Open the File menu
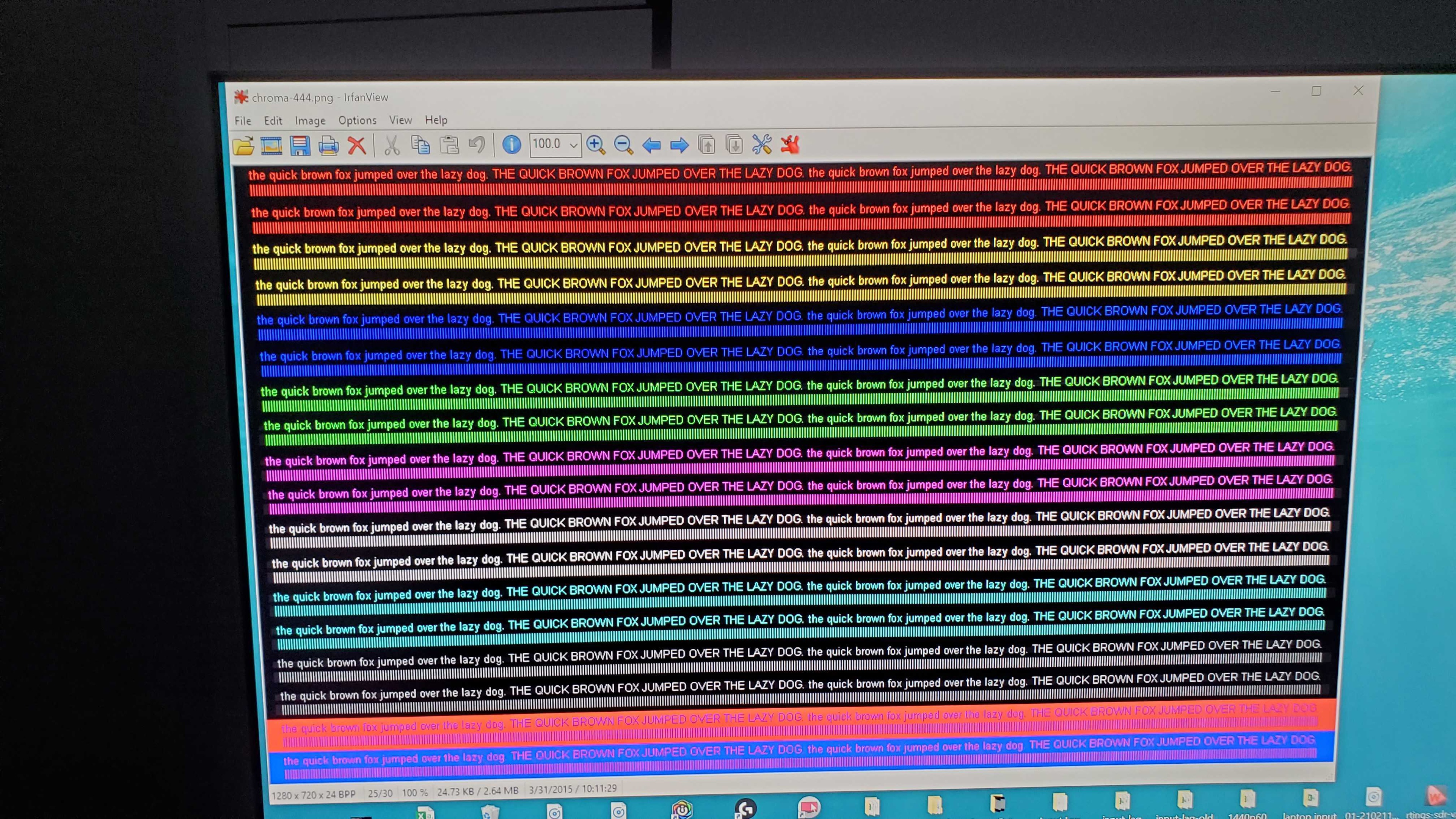This screenshot has height=819, width=1456. click(243, 121)
